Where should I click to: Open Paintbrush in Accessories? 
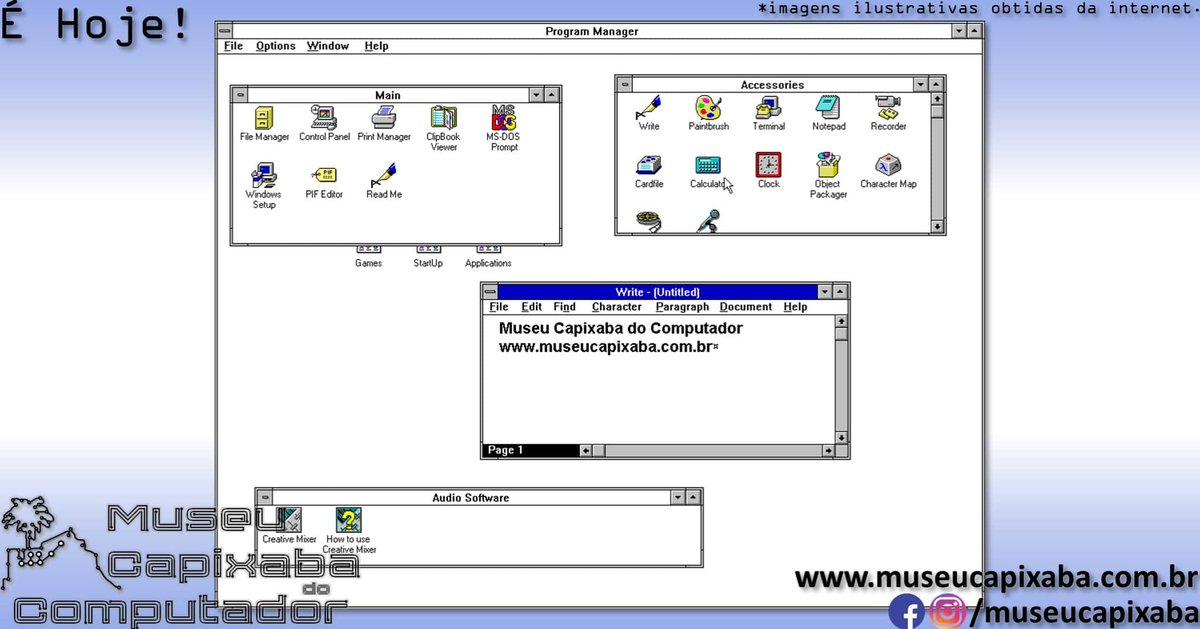tap(709, 114)
